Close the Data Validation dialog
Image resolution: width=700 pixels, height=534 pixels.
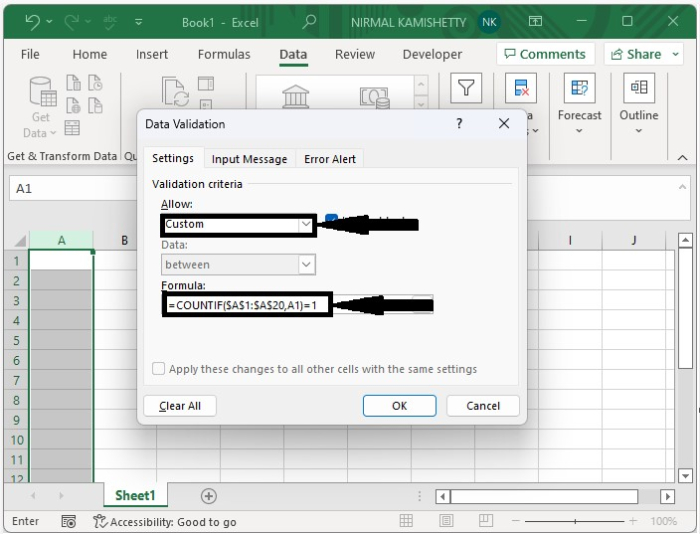coord(504,124)
